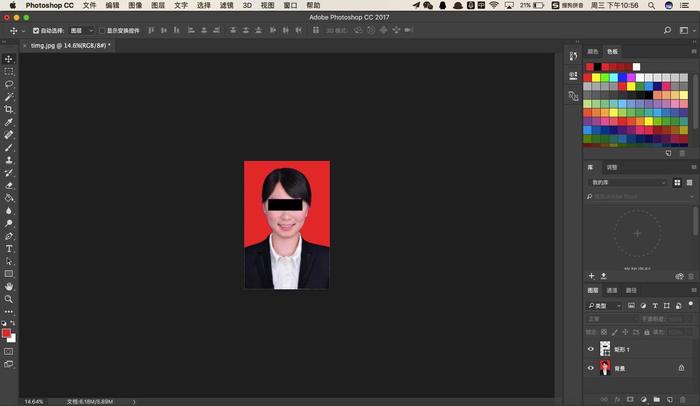Toggle pixel layer filter in Layers panel
The height and width of the screenshot is (406, 700).
631,306
